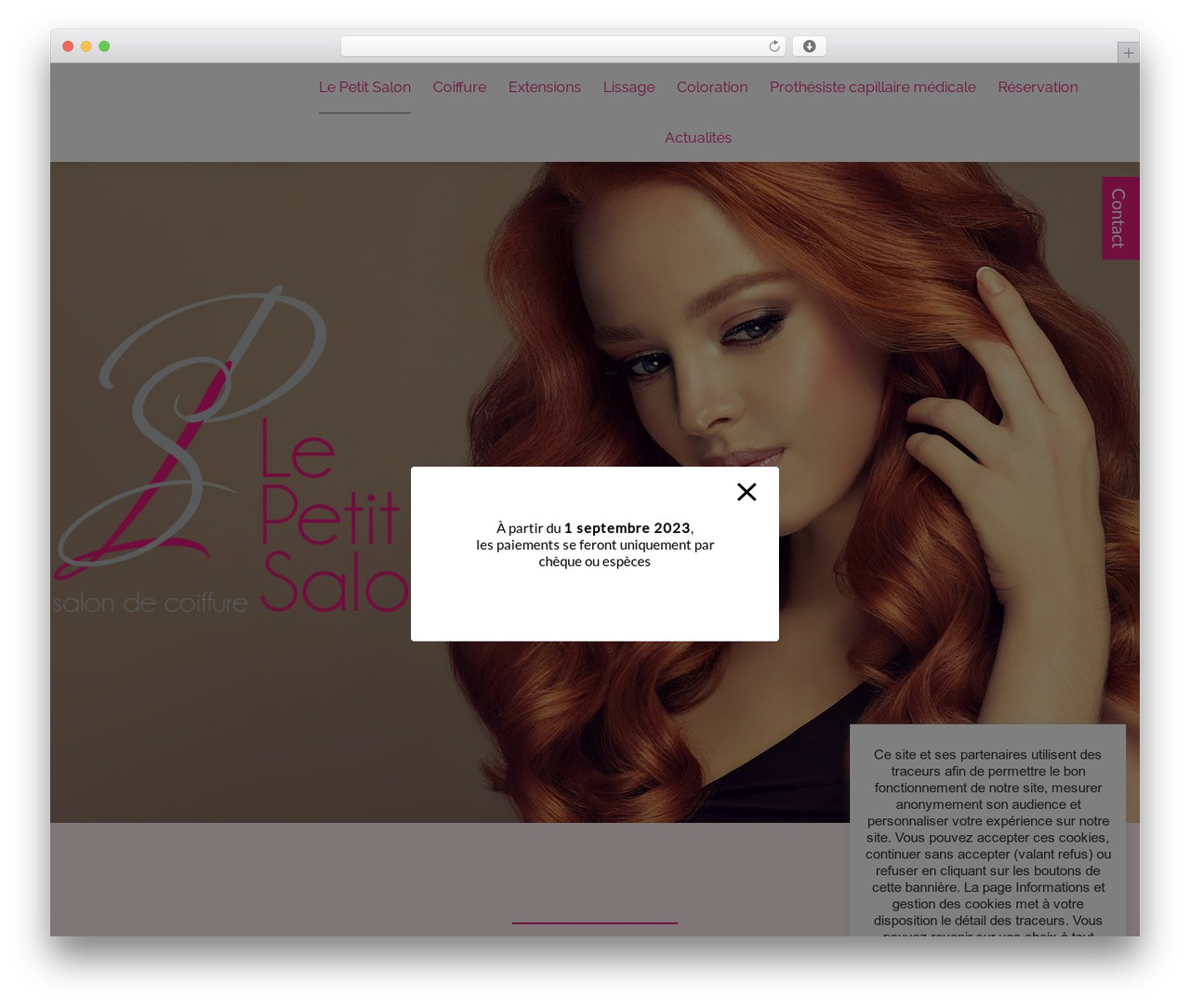The height and width of the screenshot is (1008, 1190).
Task: Open the Coloration page
Action: (712, 87)
